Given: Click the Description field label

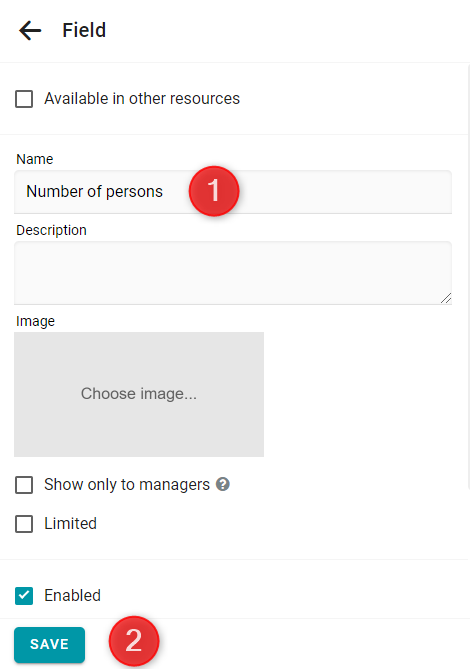Looking at the screenshot, I should tap(52, 230).
